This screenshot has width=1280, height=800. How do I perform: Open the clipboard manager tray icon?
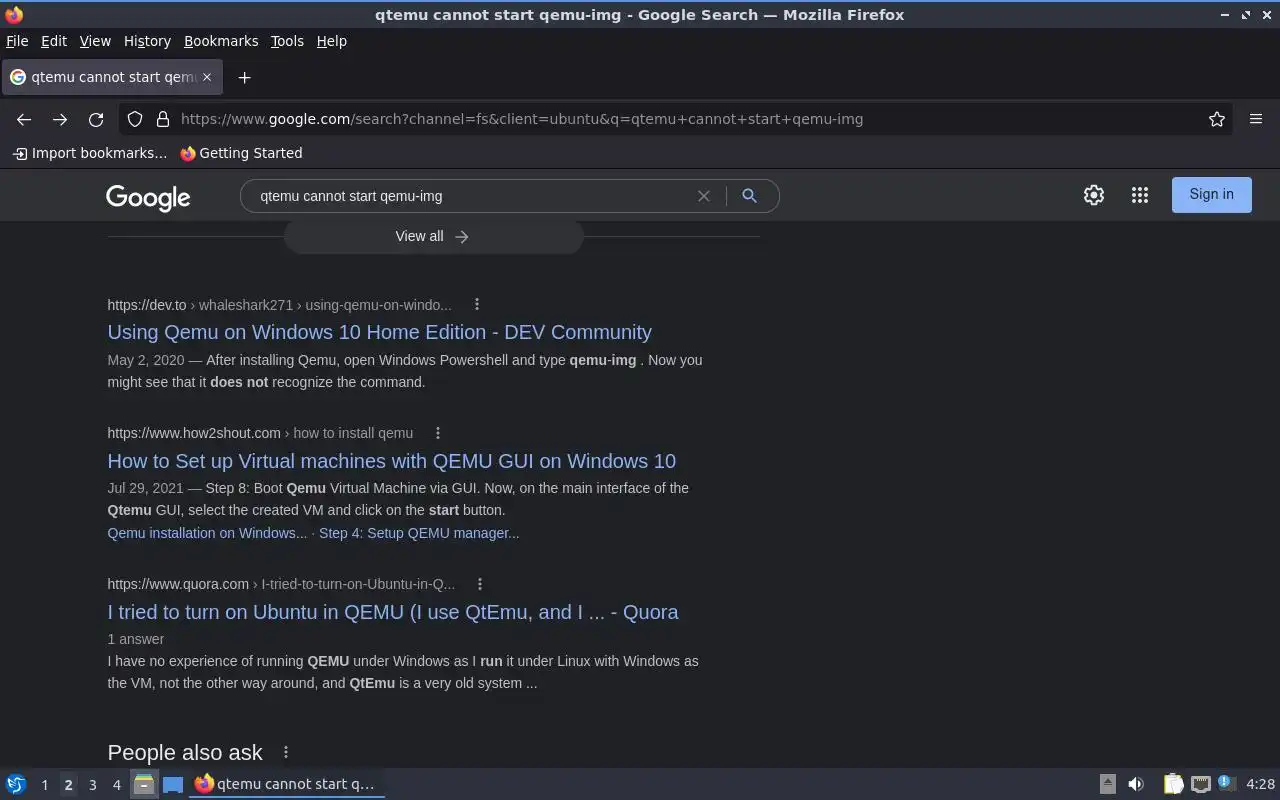coord(1173,784)
